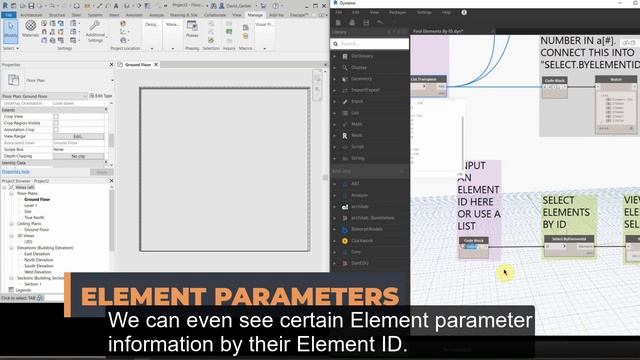
Task: Open Dynamo Settings menu
Action: [424, 12]
